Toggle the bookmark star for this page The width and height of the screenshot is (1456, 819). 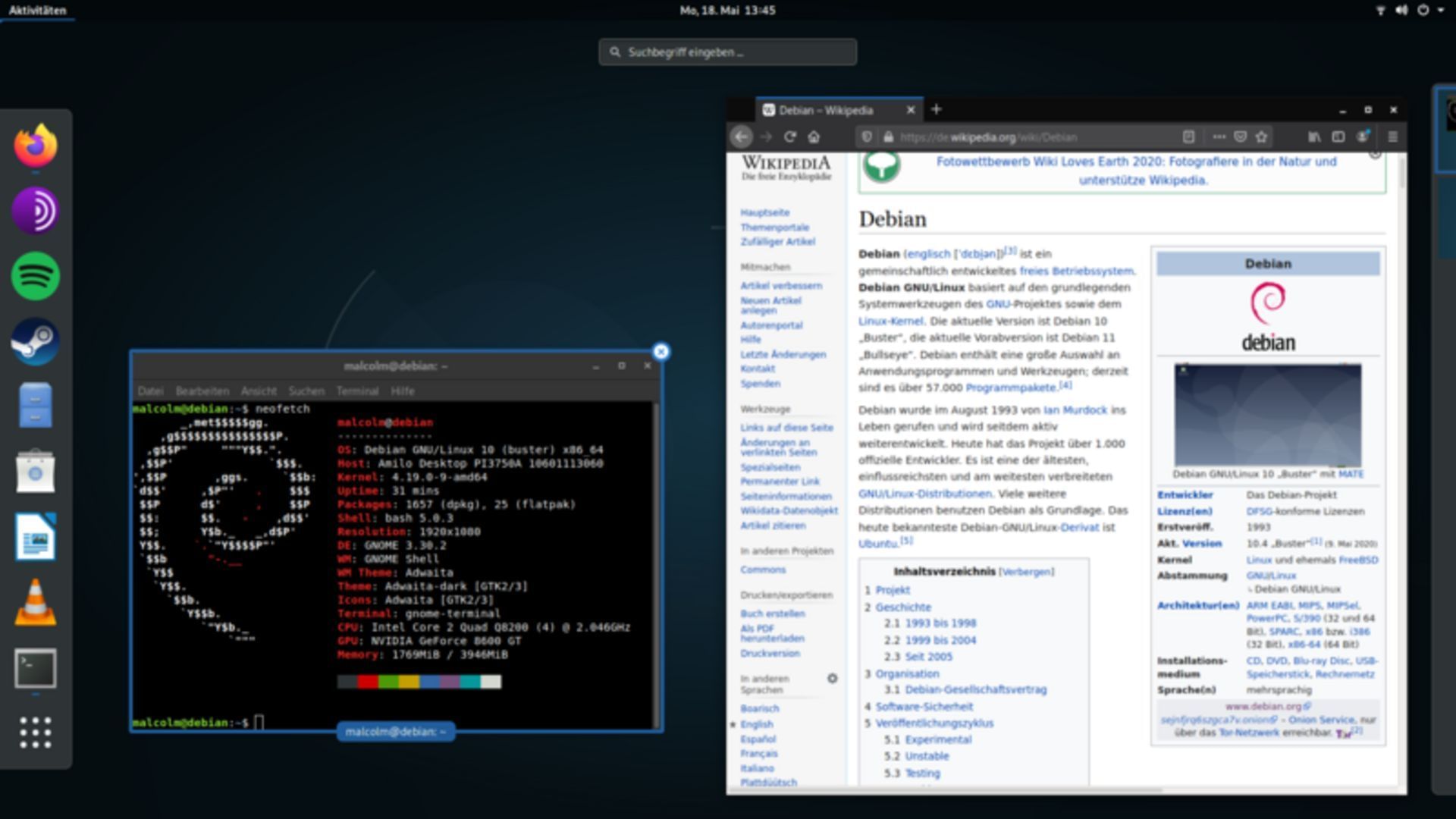pyautogui.click(x=1260, y=137)
